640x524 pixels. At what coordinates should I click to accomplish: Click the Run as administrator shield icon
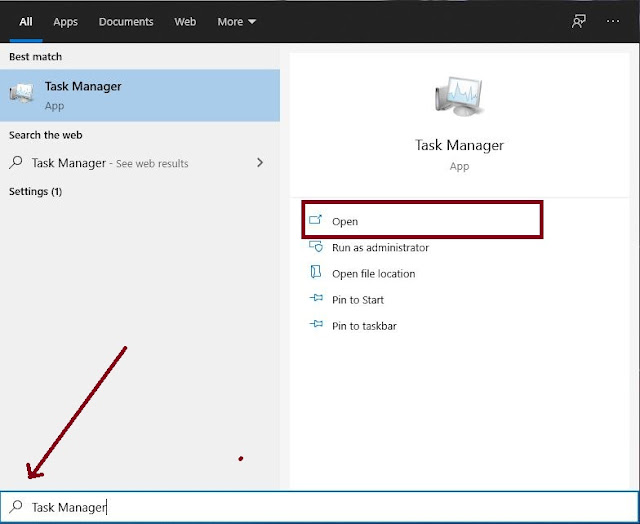click(316, 246)
